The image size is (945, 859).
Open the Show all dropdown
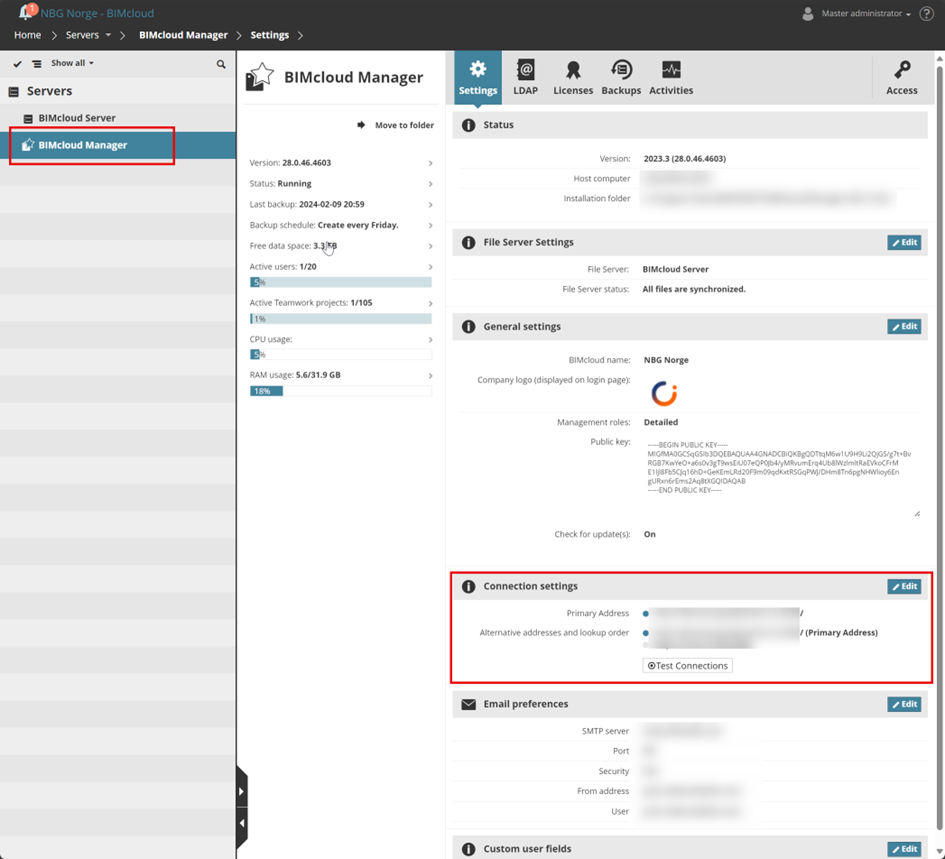(72, 63)
